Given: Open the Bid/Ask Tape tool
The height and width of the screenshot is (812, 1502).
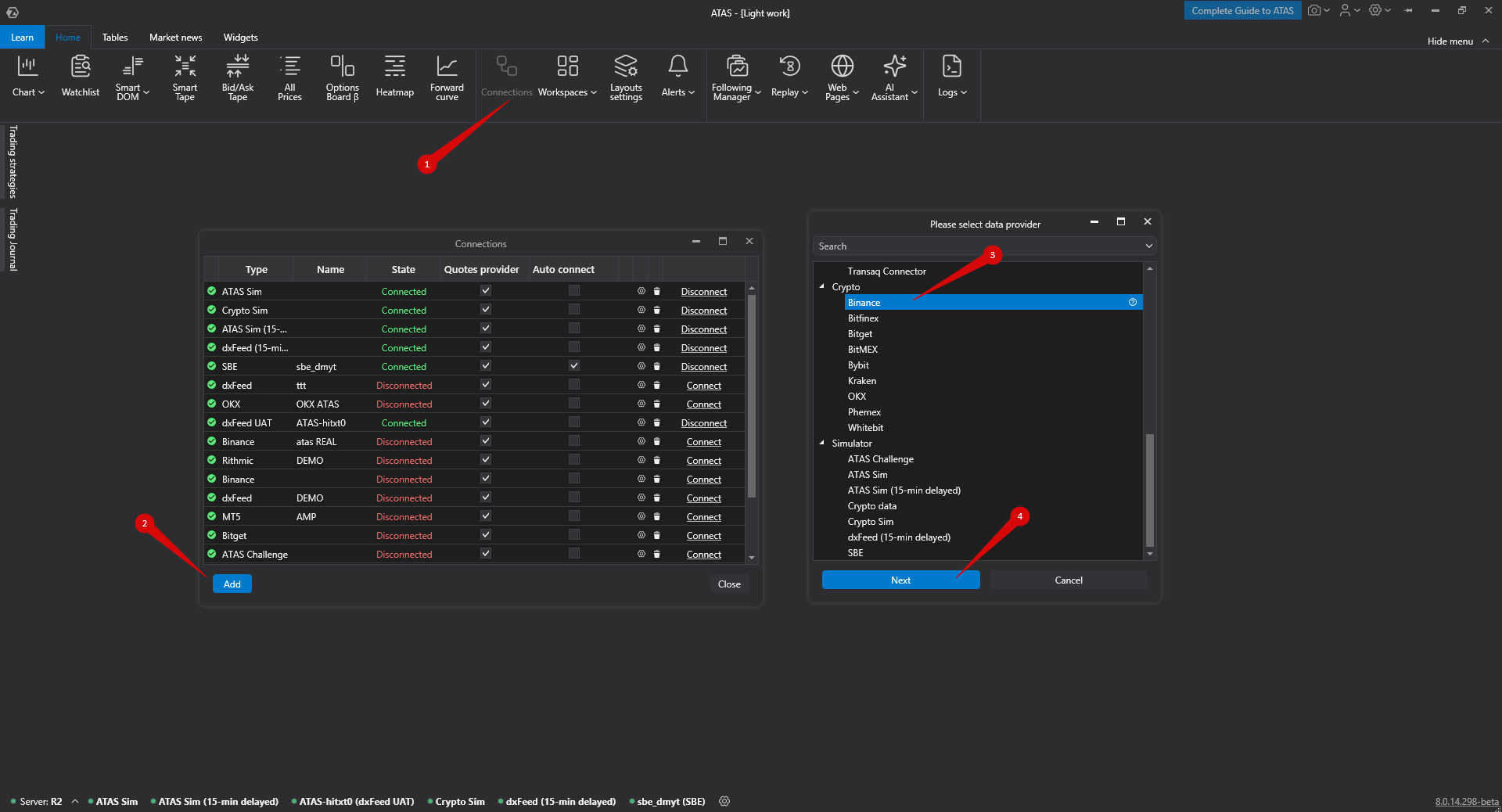Looking at the screenshot, I should [x=238, y=77].
